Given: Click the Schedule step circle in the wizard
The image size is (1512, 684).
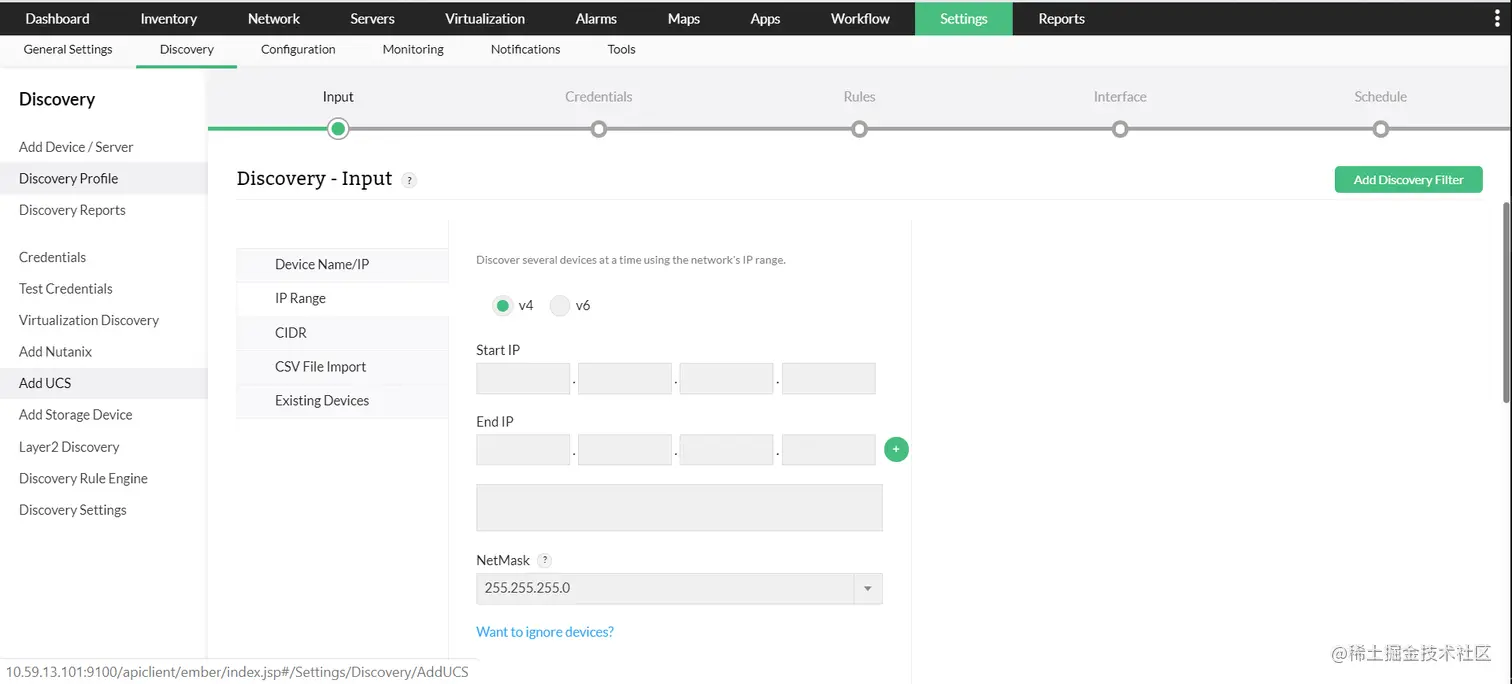Looking at the screenshot, I should tap(1380, 129).
